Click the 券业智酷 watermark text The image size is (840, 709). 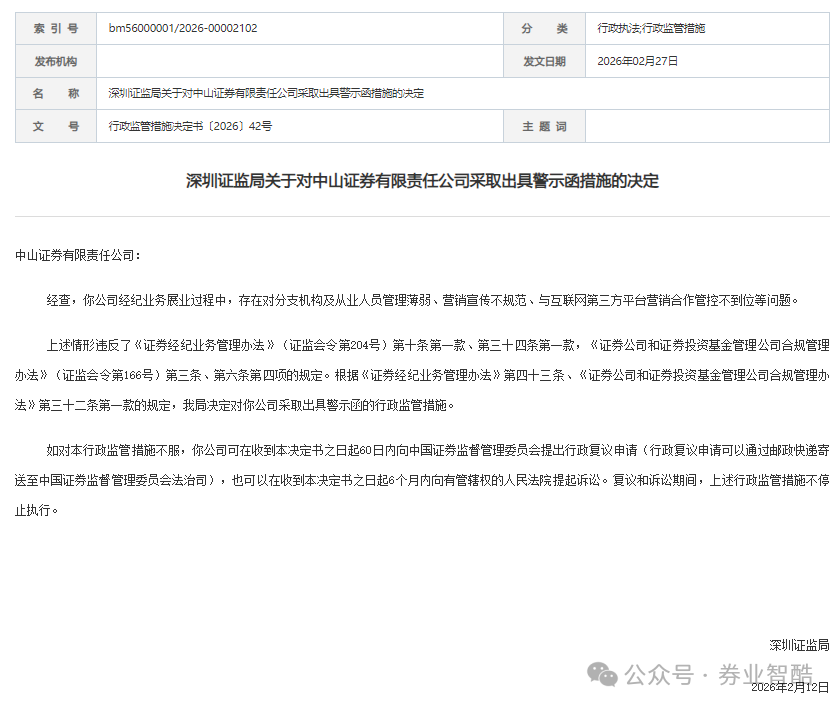pyautogui.click(x=774, y=674)
